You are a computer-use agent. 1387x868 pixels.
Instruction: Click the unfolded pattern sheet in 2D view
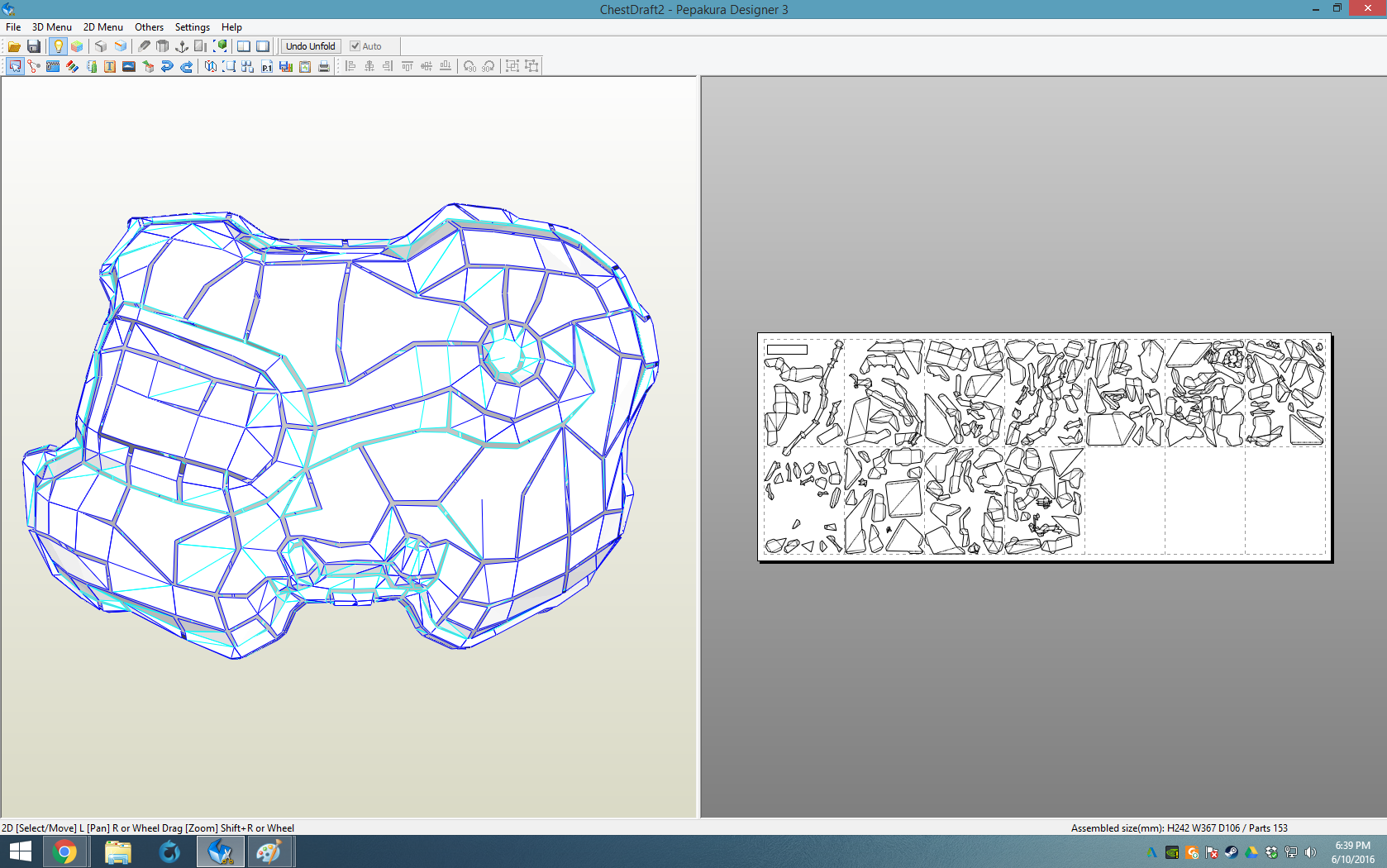1044,446
